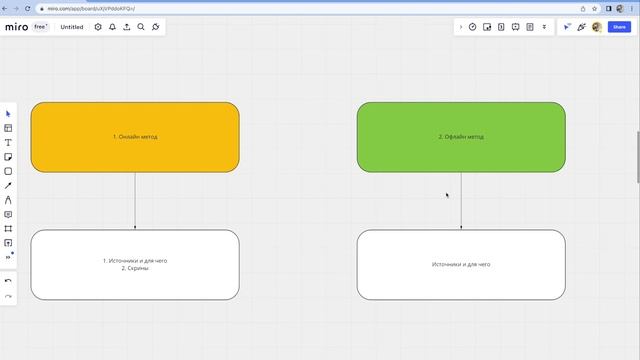
Task: Go to Miro home via logo
Action: coord(16,27)
